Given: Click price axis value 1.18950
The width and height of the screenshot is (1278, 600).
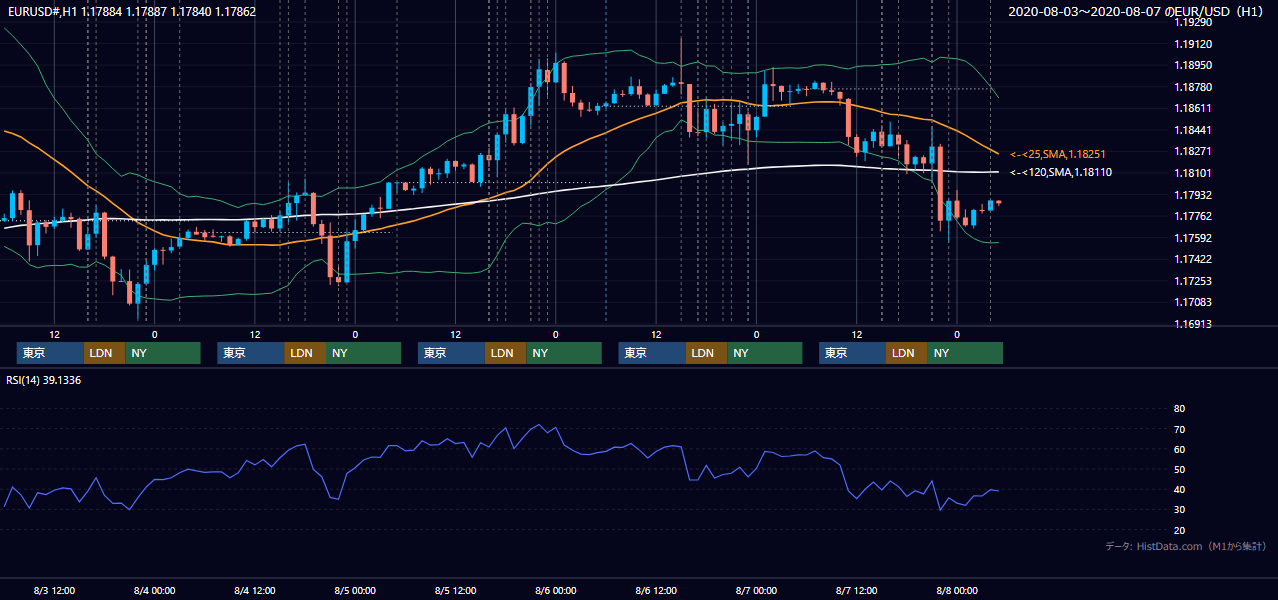Looking at the screenshot, I should pos(1193,65).
